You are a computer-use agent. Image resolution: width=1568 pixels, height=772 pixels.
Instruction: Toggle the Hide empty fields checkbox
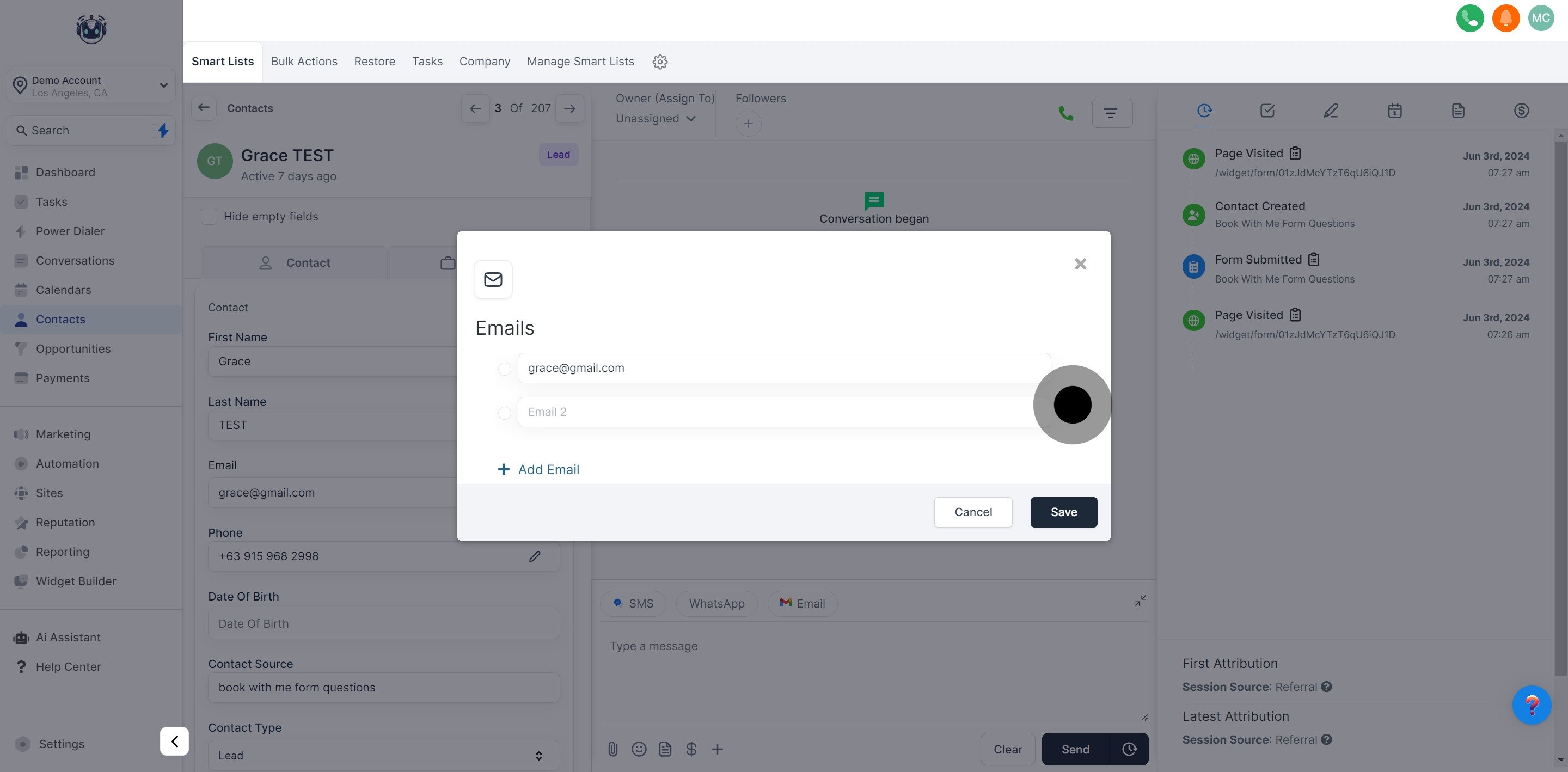tap(209, 217)
